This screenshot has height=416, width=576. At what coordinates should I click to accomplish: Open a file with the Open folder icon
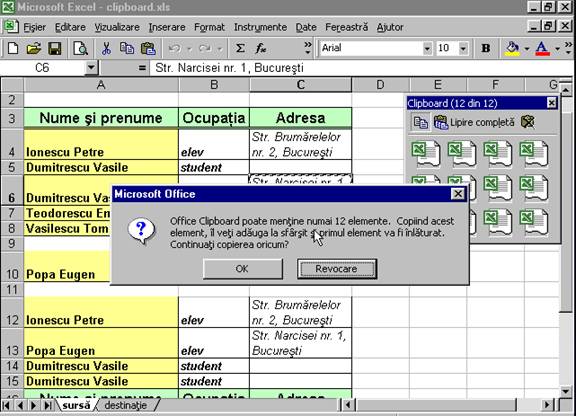(33, 48)
